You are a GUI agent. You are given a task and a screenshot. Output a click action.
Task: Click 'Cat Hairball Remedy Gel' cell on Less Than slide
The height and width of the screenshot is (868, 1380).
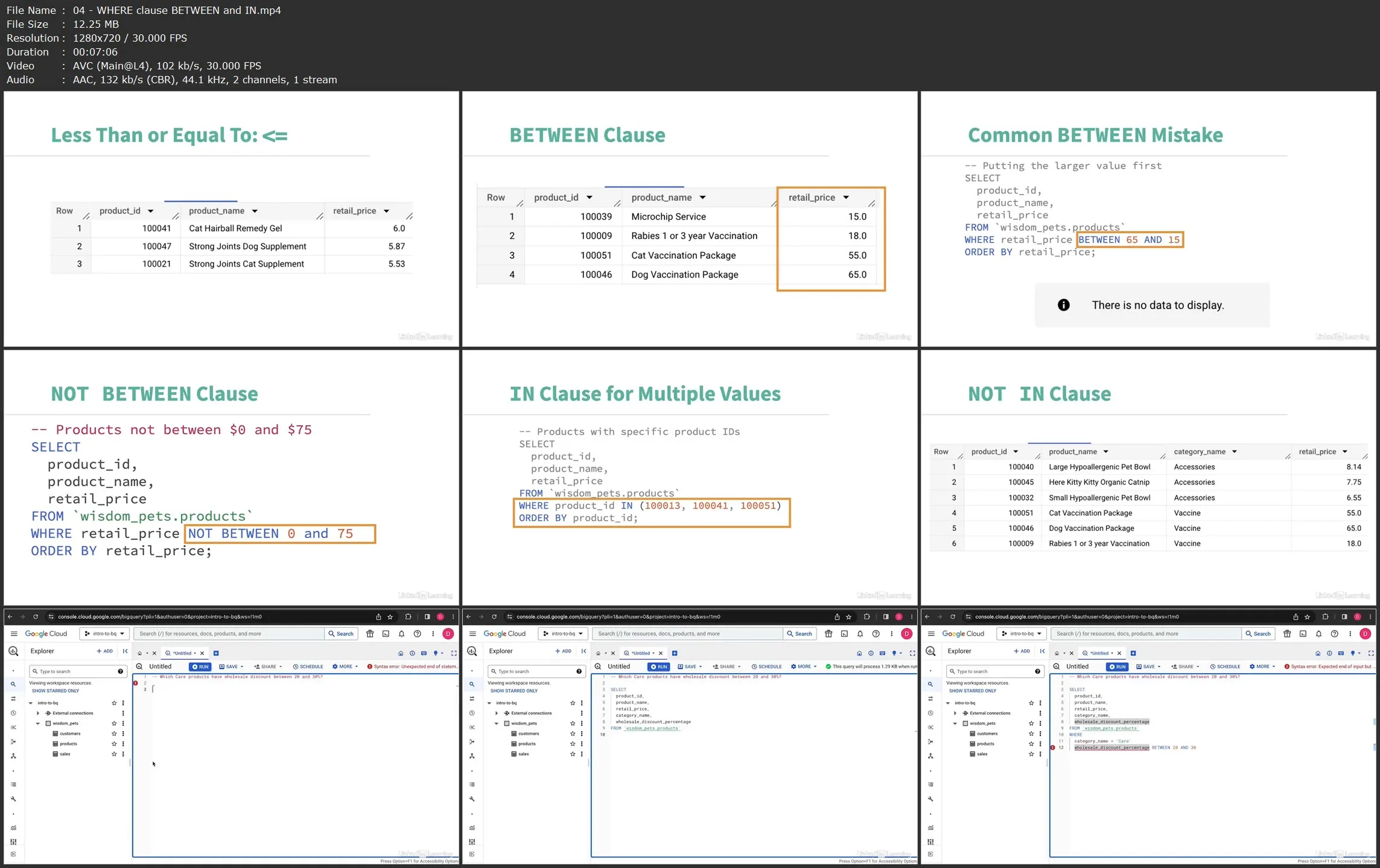point(235,228)
